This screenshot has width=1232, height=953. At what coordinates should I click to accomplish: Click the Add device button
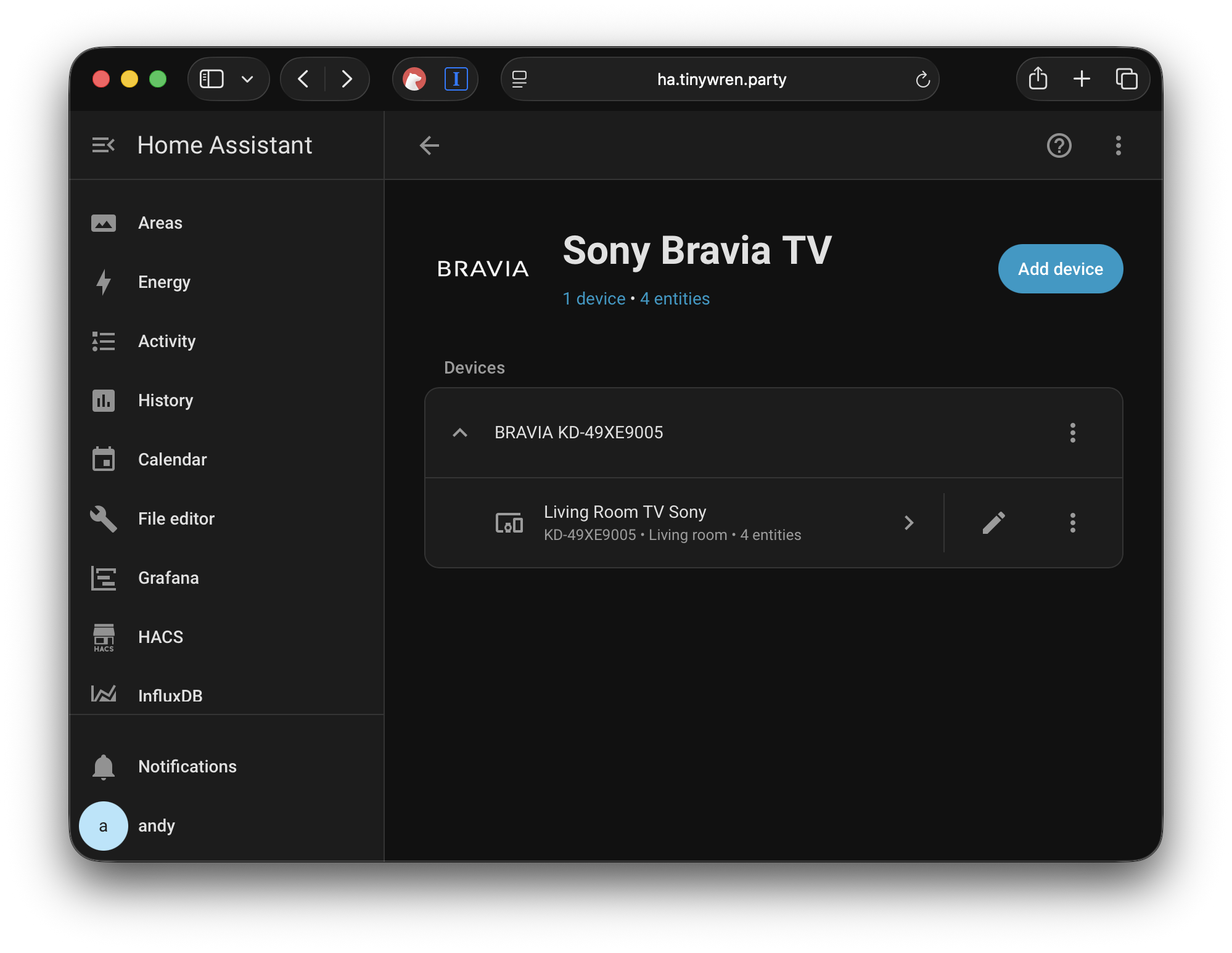tap(1060, 268)
